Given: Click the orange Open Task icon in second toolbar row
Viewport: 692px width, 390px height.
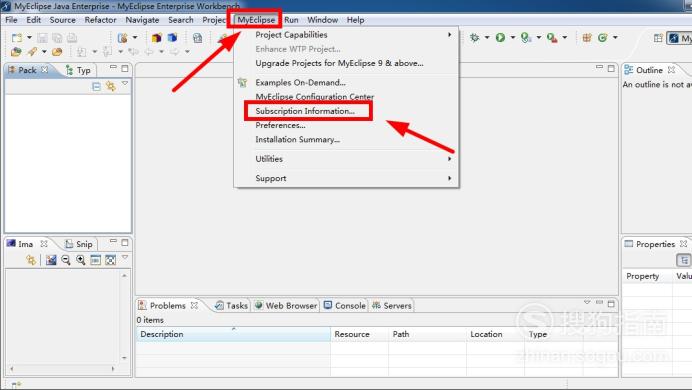Looking at the screenshot, I should [57, 52].
